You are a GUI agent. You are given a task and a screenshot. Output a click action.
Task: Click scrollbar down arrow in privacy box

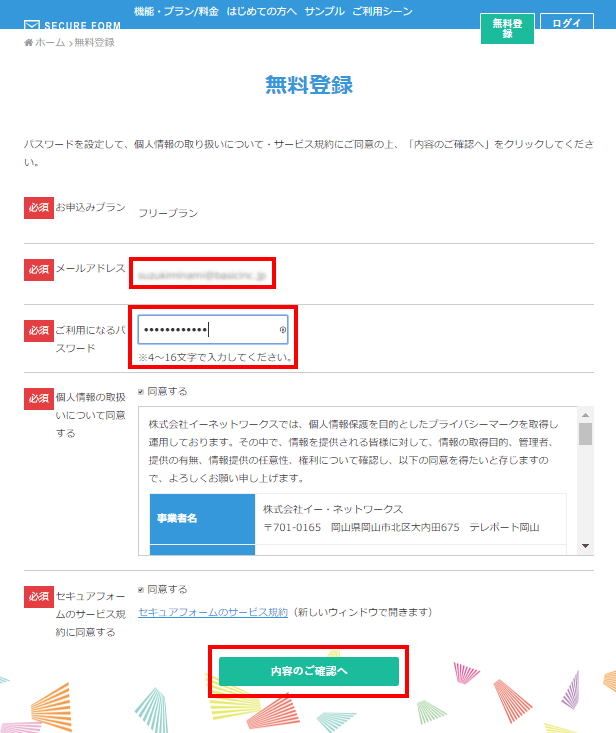(x=586, y=548)
